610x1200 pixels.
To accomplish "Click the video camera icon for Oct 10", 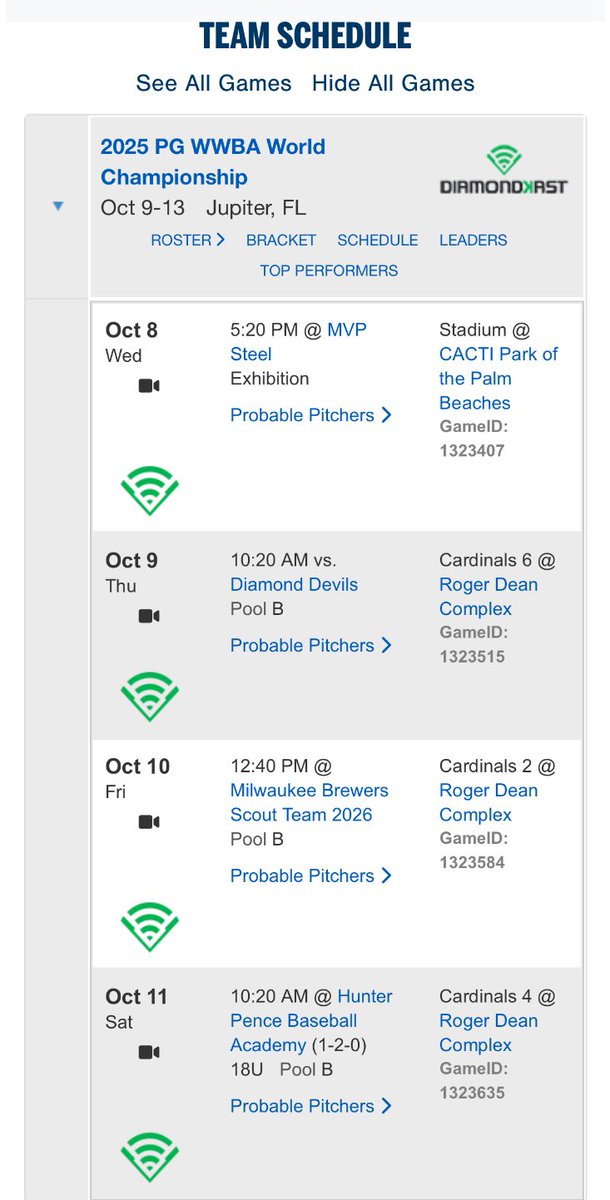I will 149,822.
